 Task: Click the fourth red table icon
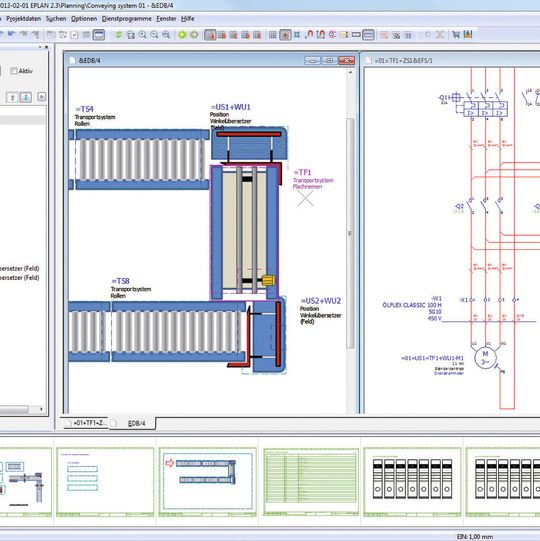[245, 35]
